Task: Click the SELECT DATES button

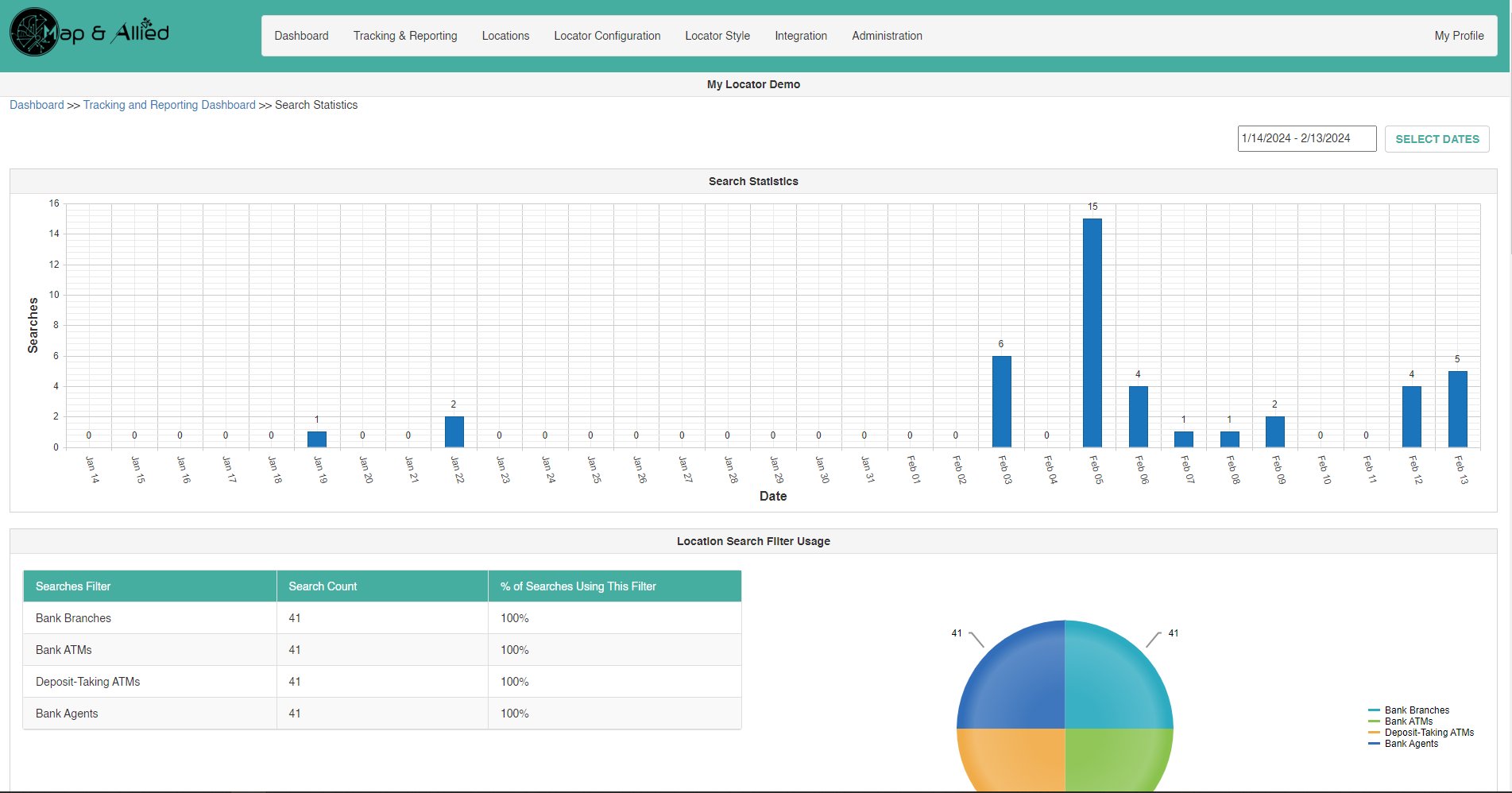Action: tap(1437, 139)
